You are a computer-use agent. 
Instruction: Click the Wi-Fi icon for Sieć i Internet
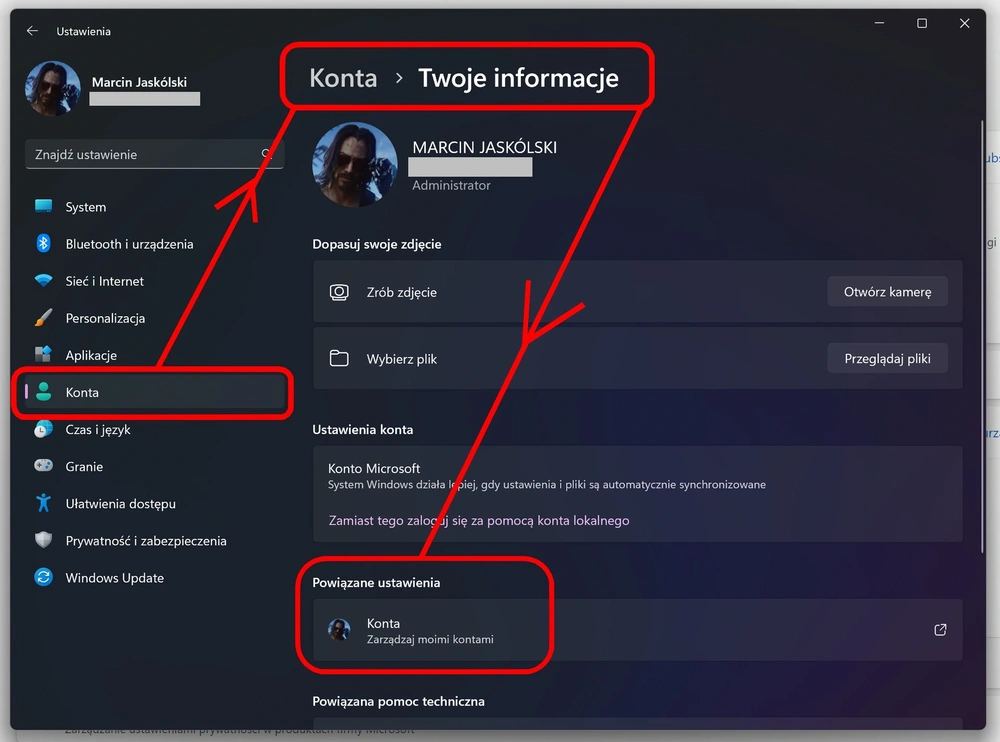click(x=43, y=280)
